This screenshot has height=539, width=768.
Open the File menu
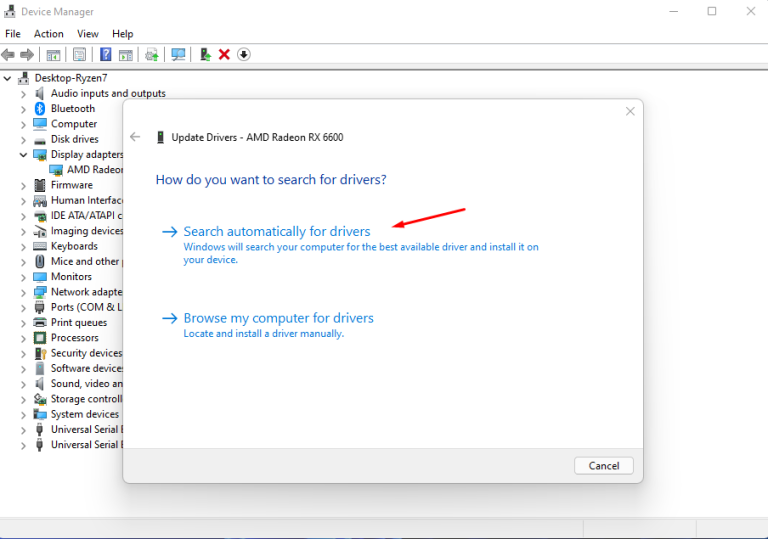13,34
